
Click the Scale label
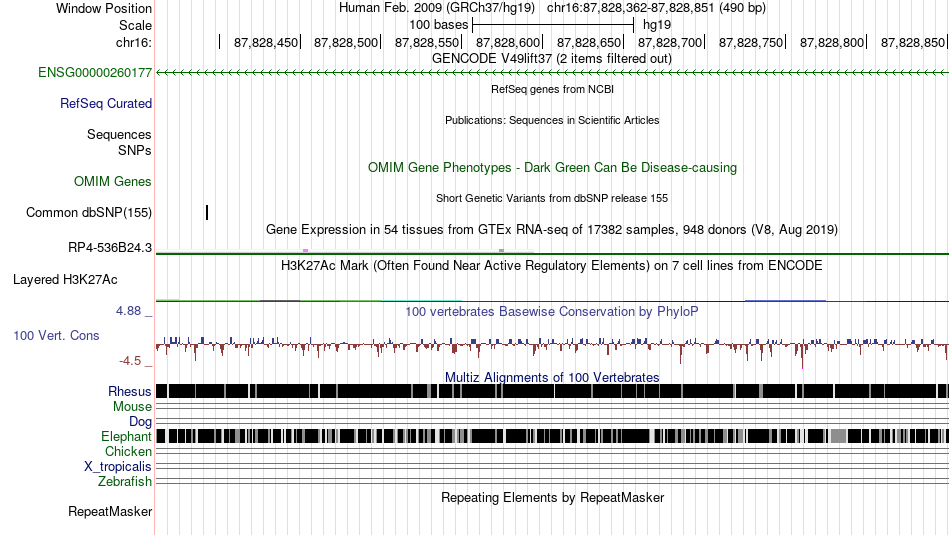pos(135,25)
